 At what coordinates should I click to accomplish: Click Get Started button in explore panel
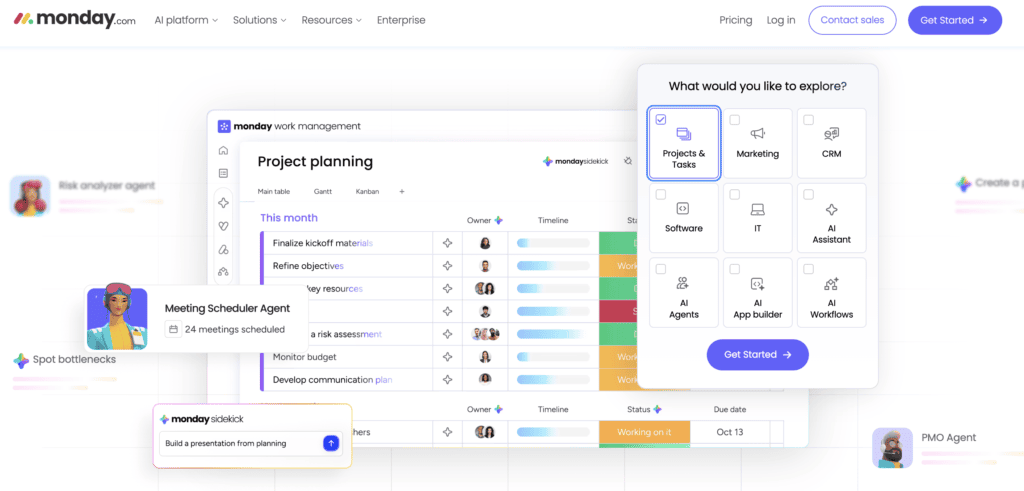coord(758,355)
